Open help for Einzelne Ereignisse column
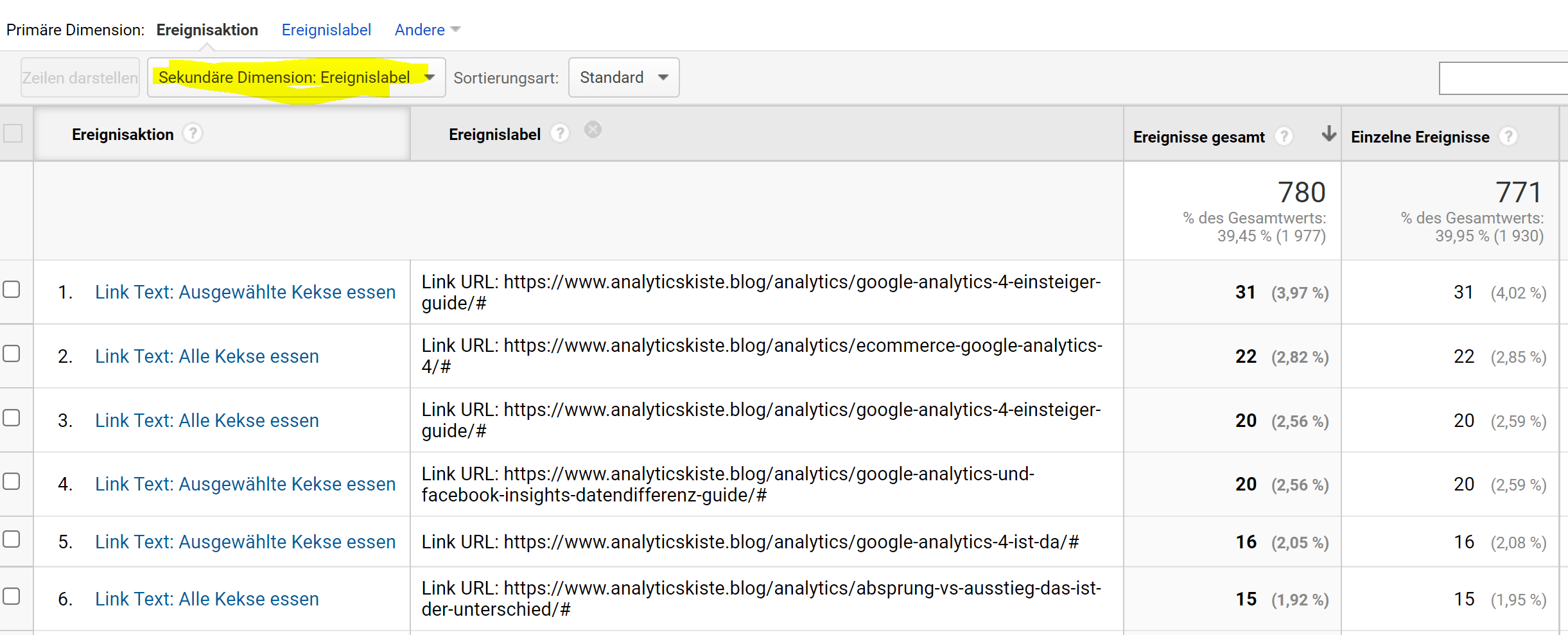Image resolution: width=1568 pixels, height=635 pixels. point(1509,136)
